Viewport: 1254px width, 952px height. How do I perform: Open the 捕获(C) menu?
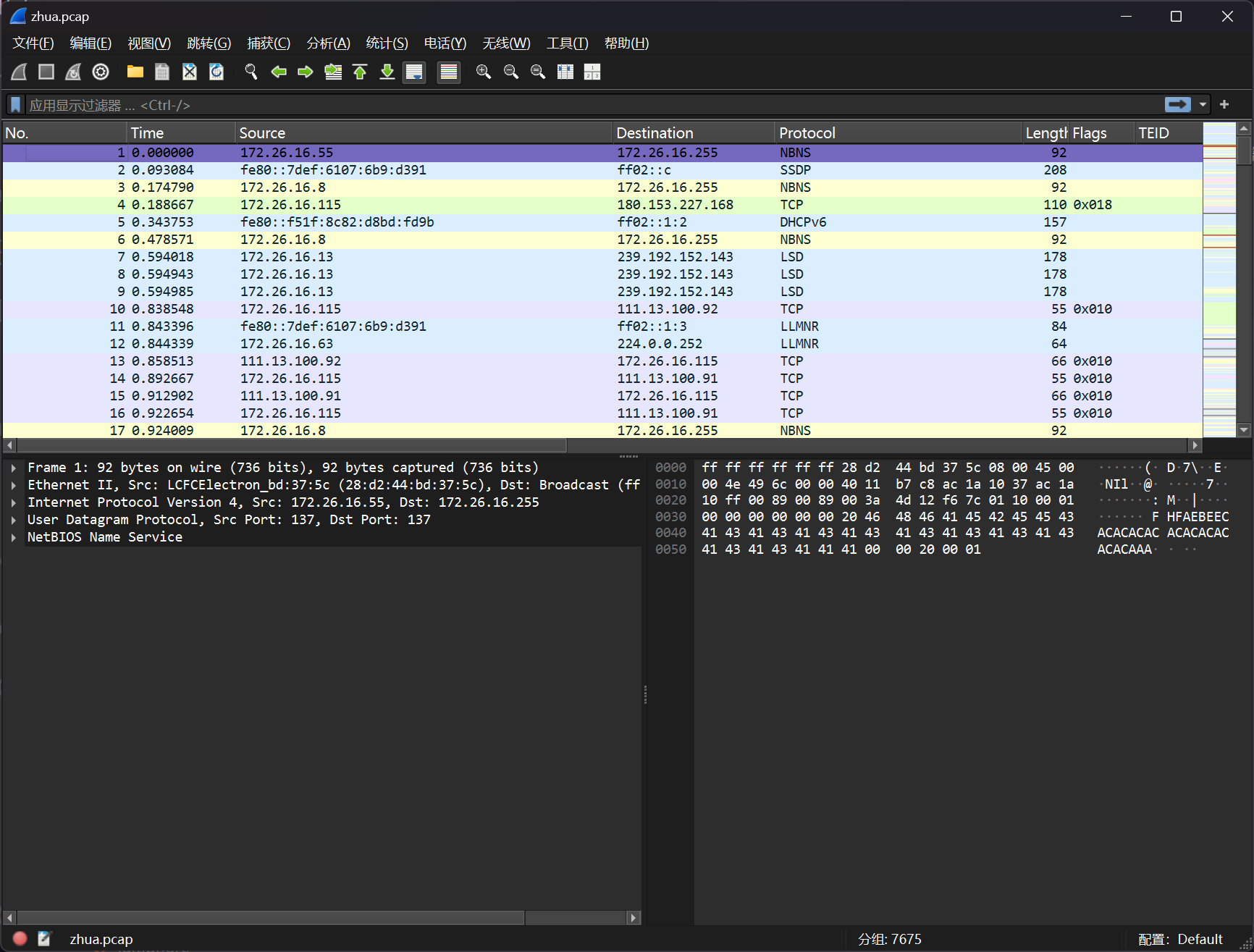coord(269,43)
